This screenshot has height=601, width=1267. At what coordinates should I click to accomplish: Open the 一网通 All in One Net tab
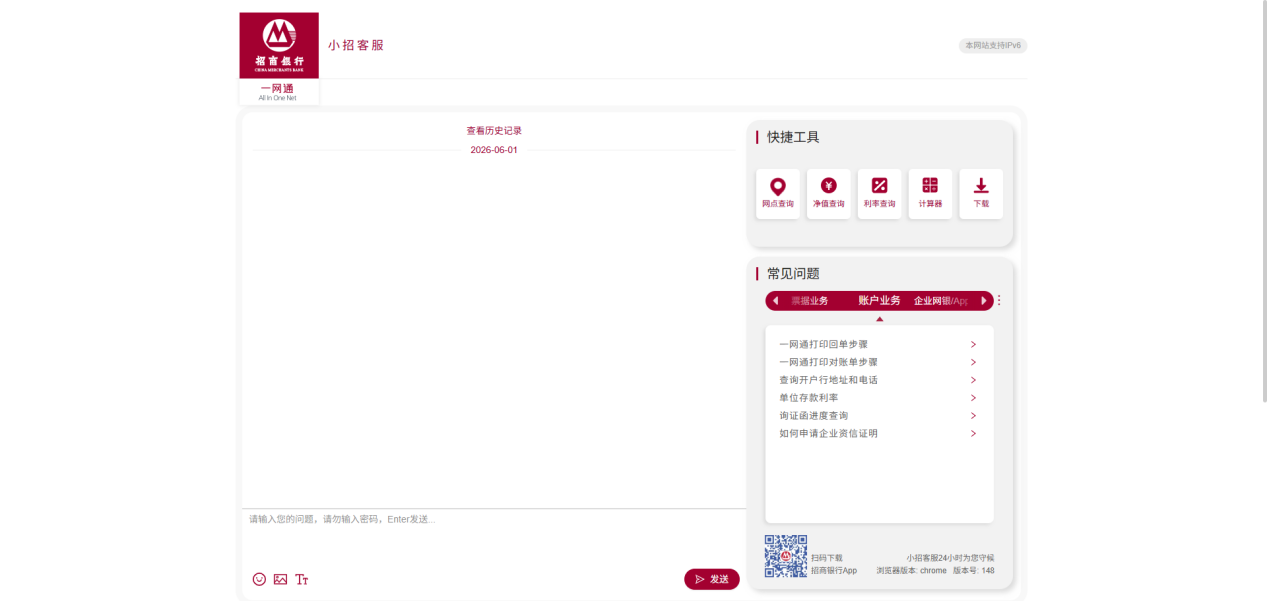coord(278,92)
